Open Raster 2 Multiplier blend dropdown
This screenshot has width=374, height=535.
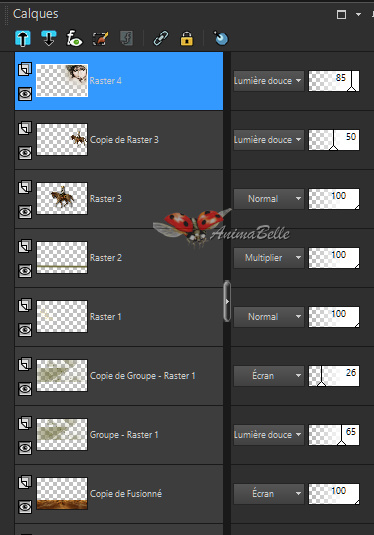(269, 258)
